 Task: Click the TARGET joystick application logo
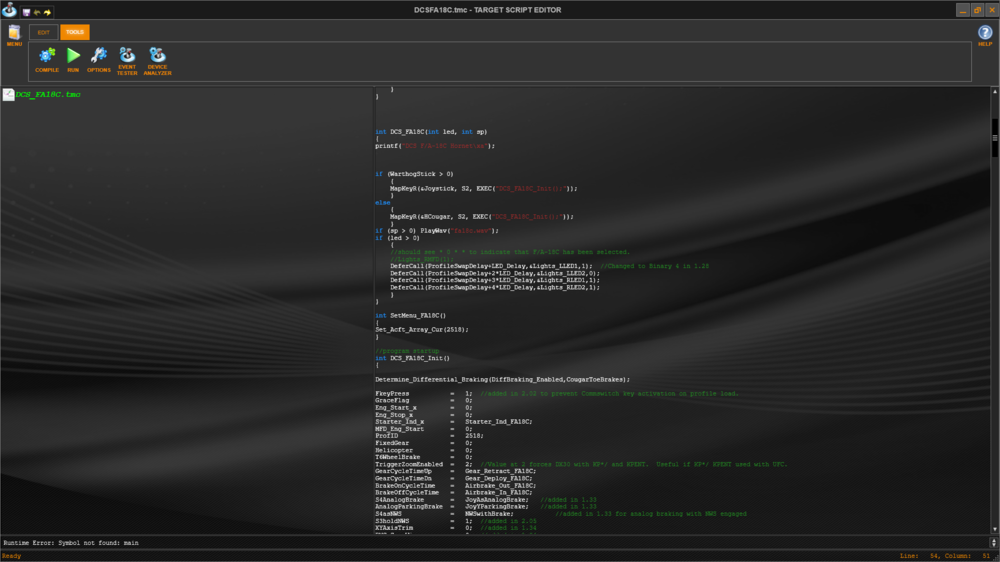(9, 10)
